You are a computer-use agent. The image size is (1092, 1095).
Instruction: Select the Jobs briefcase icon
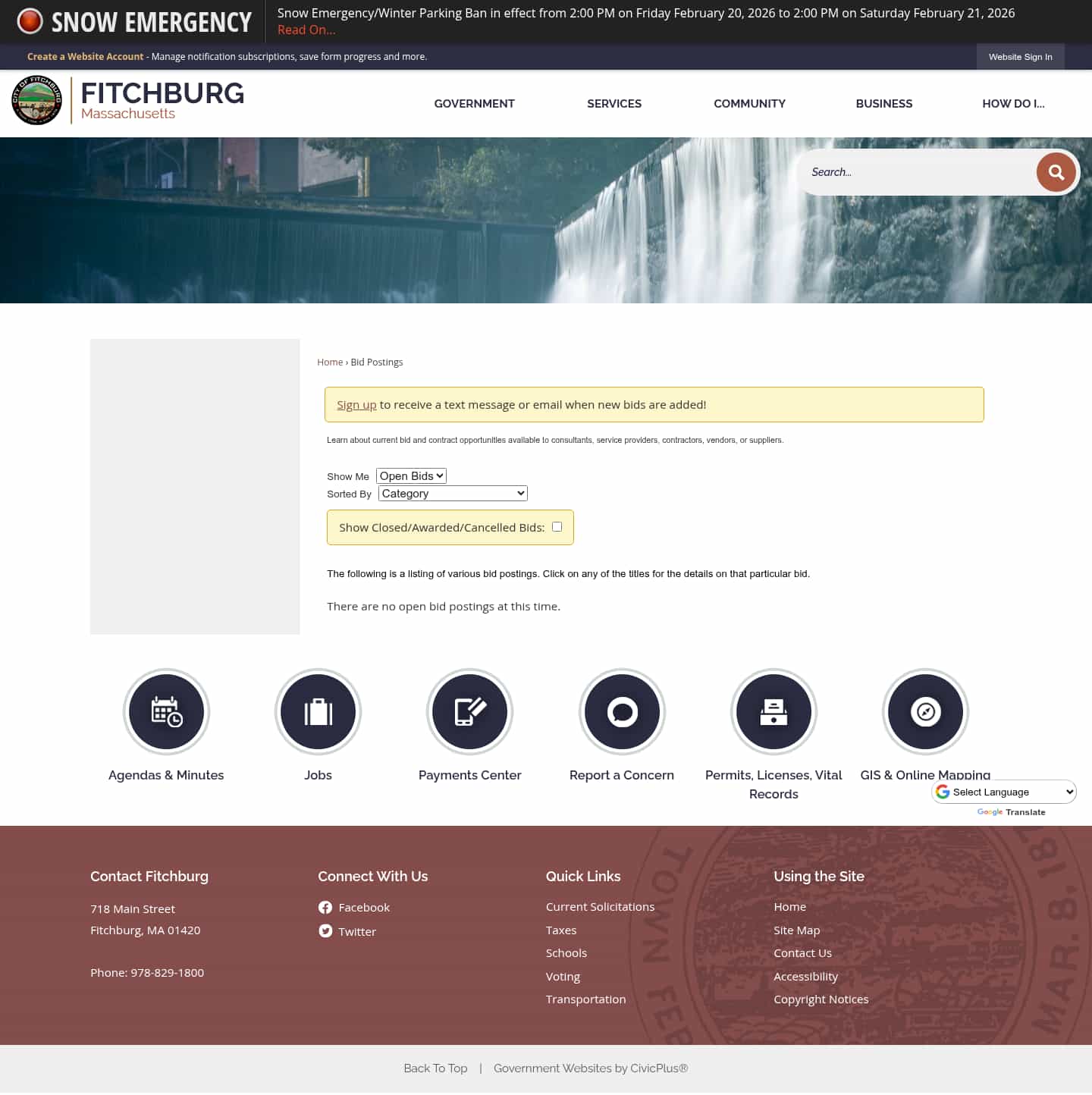pos(318,711)
